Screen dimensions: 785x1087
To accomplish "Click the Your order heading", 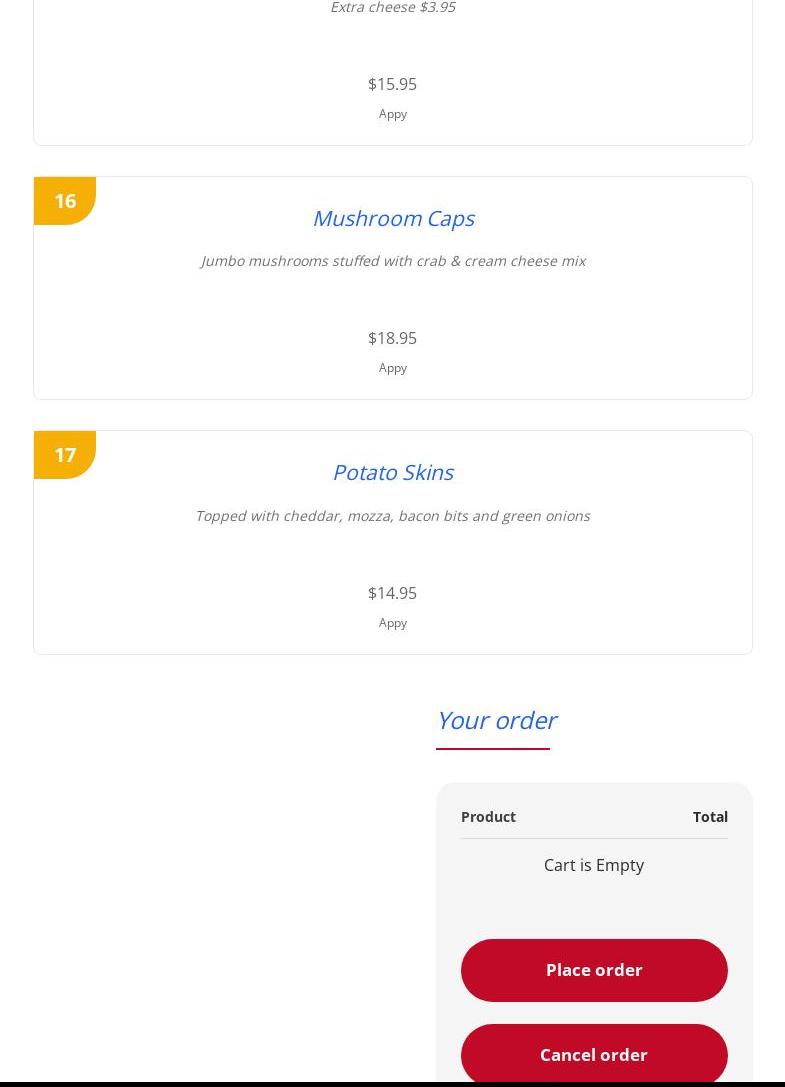I will coord(497,721).
